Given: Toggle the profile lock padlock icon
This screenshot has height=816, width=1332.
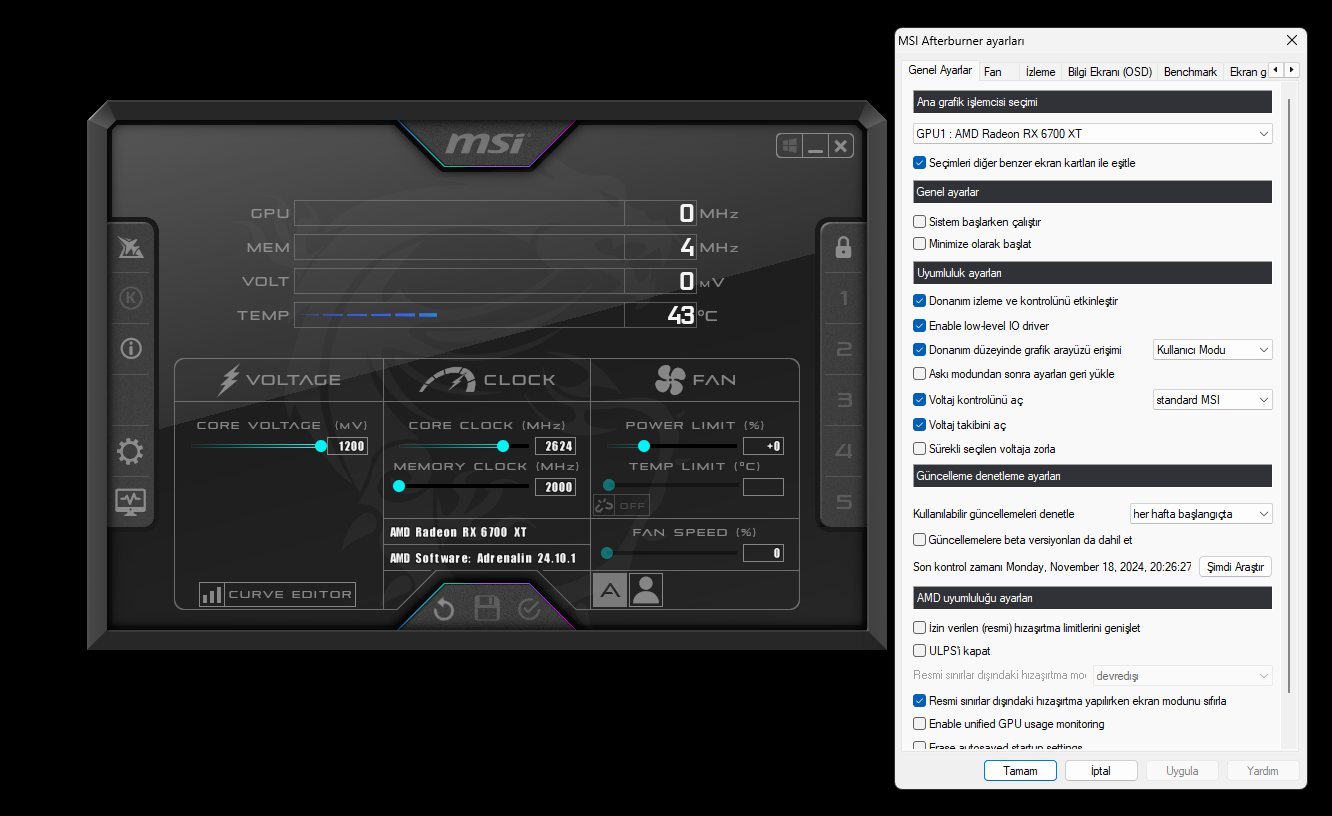Looking at the screenshot, I should [843, 246].
